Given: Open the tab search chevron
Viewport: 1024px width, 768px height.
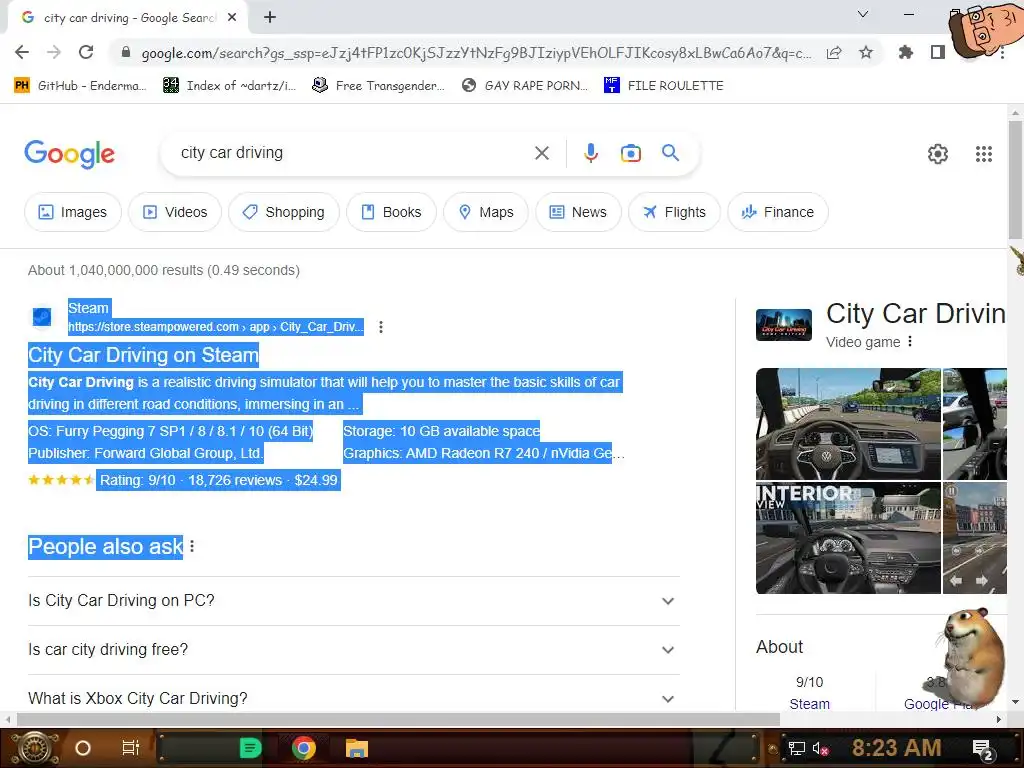Looking at the screenshot, I should click(x=863, y=14).
